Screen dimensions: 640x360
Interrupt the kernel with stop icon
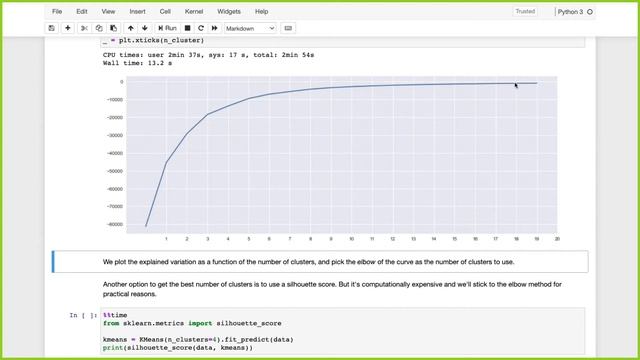[187, 28]
